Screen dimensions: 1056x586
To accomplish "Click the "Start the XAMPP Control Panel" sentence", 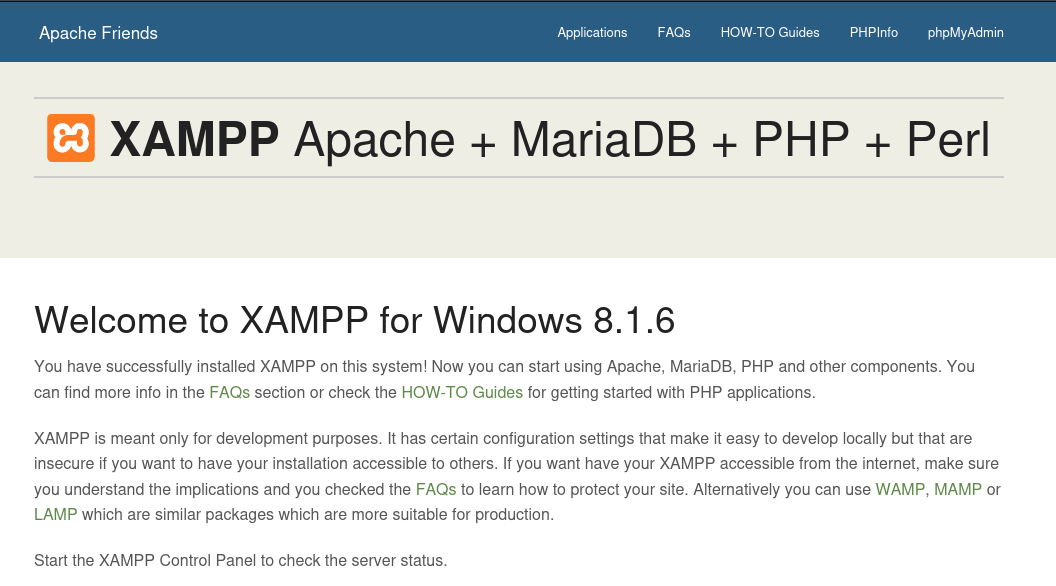I will (x=240, y=560).
